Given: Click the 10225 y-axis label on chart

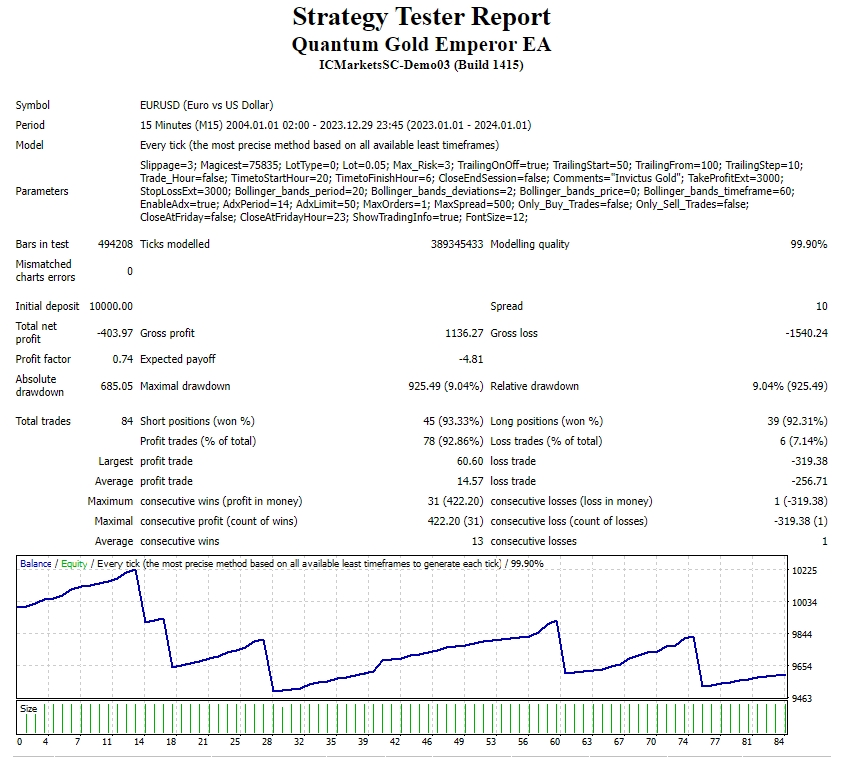Looking at the screenshot, I should coord(804,571).
